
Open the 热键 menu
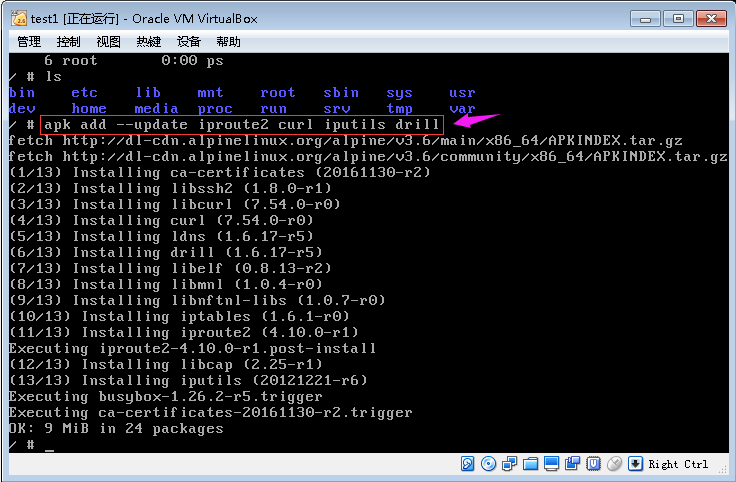[148, 42]
